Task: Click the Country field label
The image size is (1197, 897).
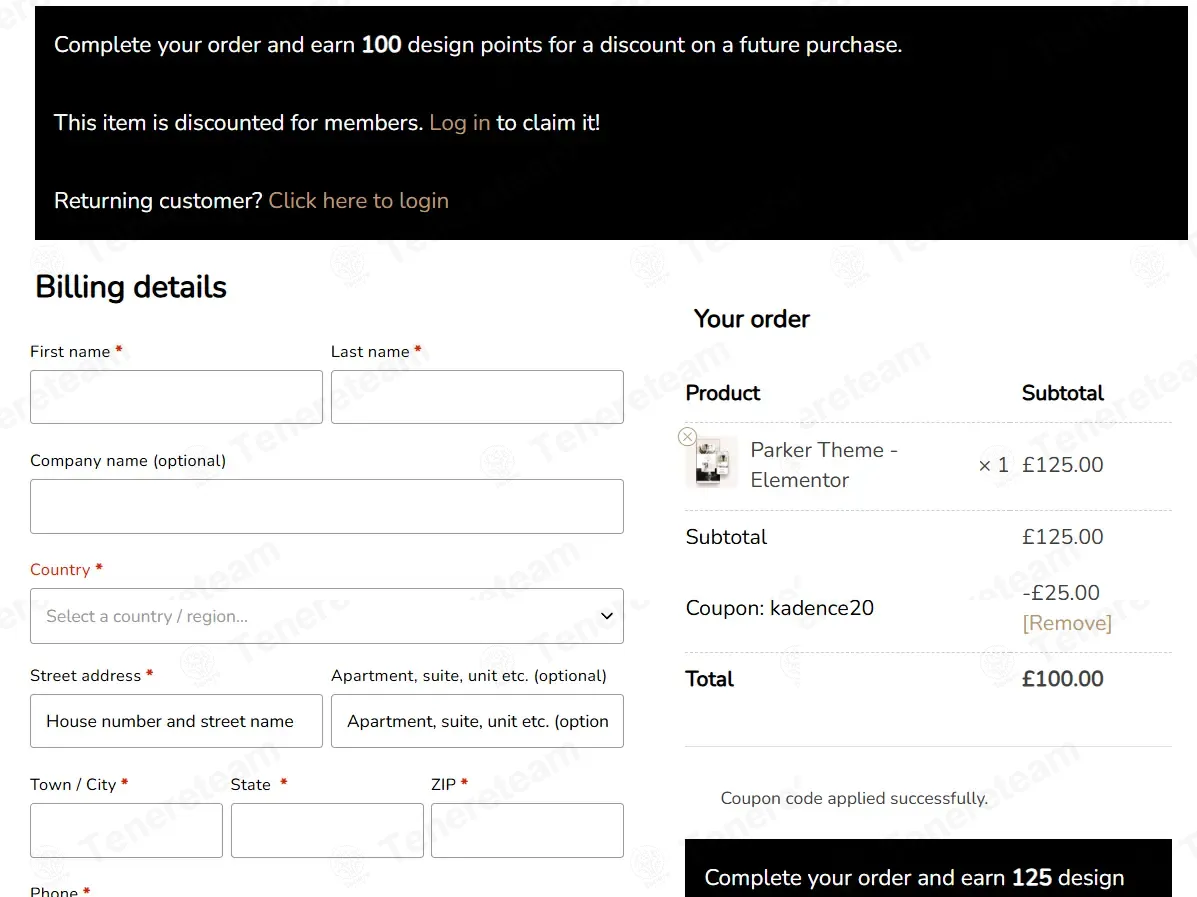Action: pos(60,569)
